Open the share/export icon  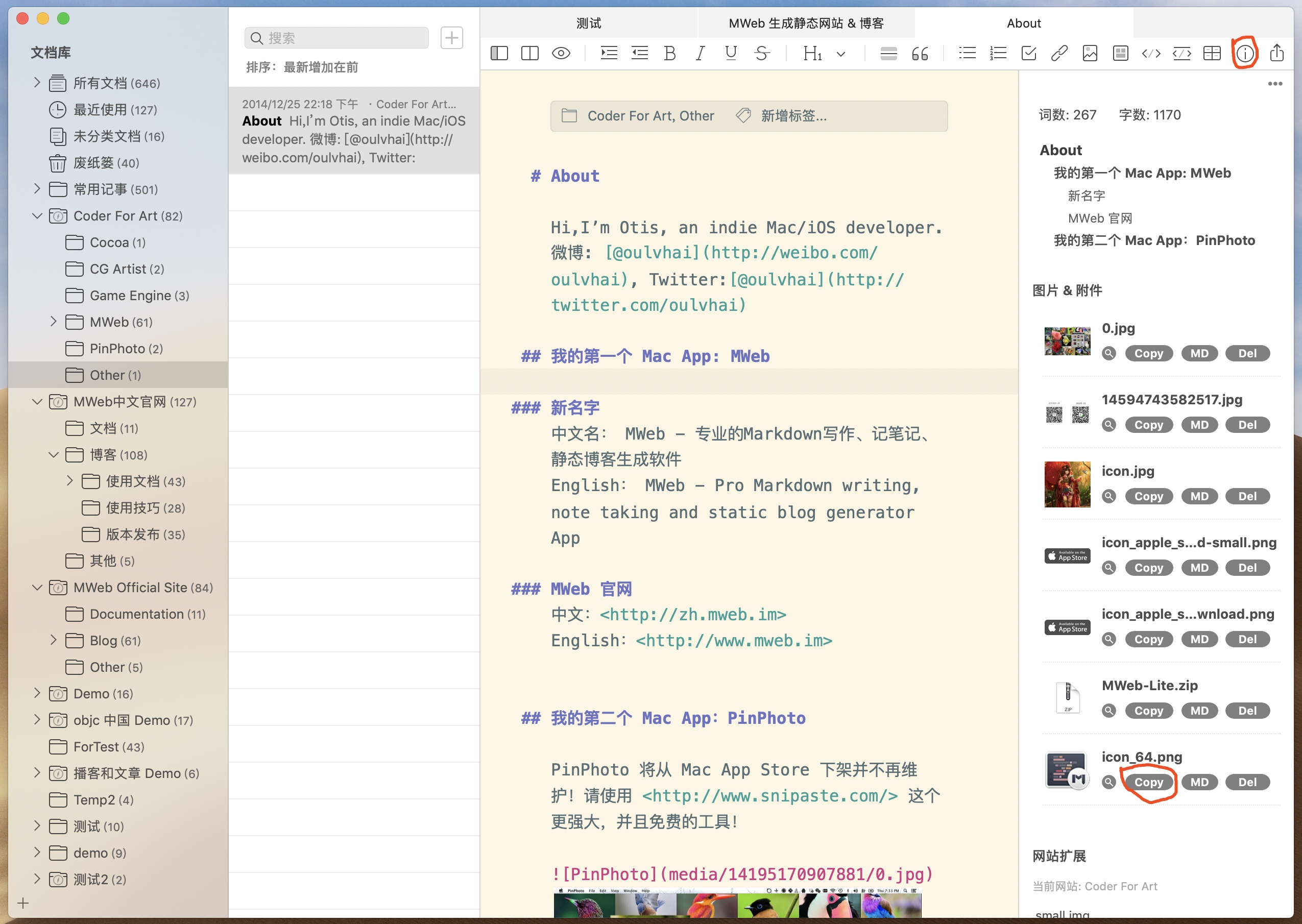point(1277,54)
